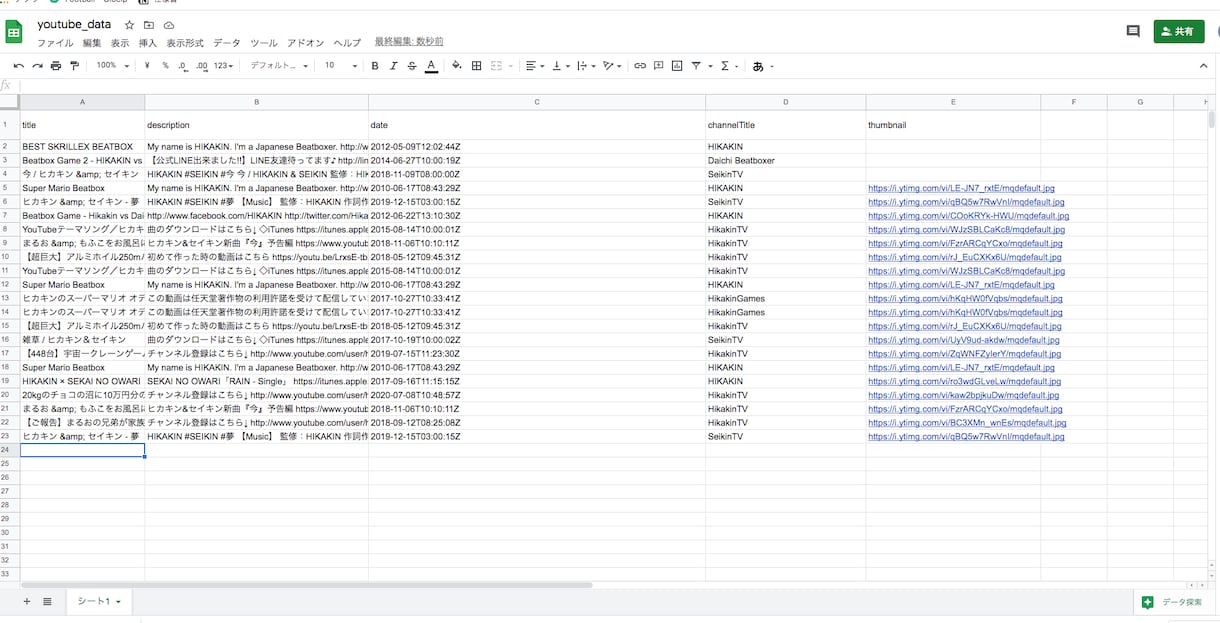Click row 7 thumbnail link COoKRYk-HWU
Viewport: 1220px width, 623px height.
tap(967, 216)
